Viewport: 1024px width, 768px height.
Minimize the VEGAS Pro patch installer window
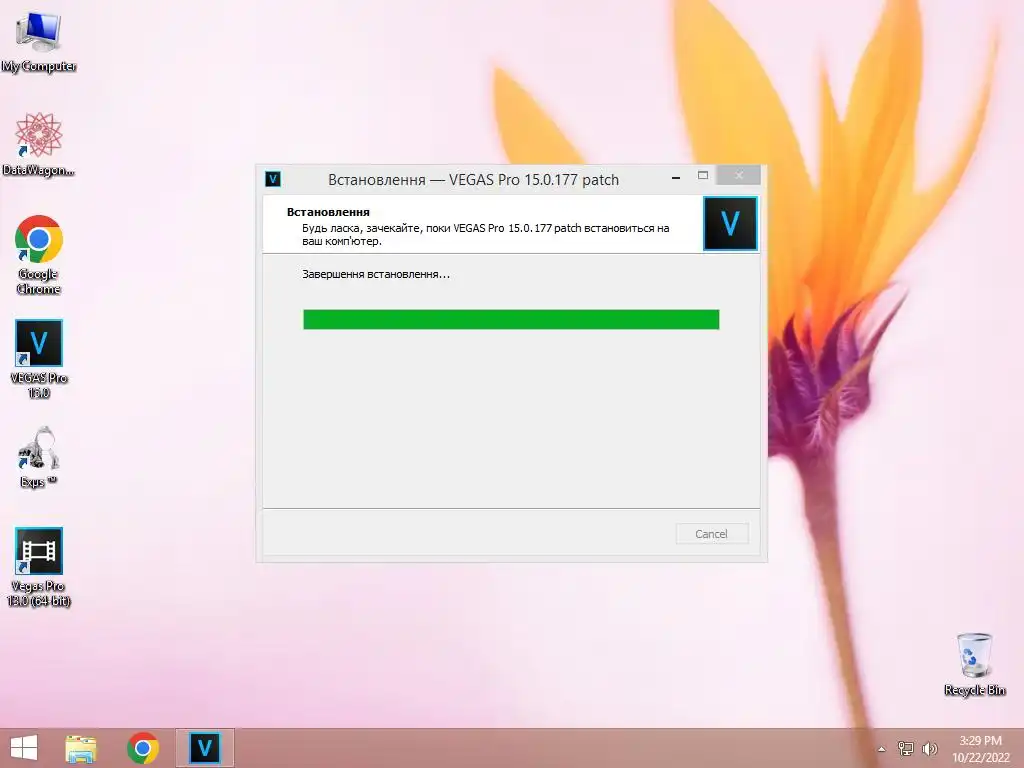676,178
